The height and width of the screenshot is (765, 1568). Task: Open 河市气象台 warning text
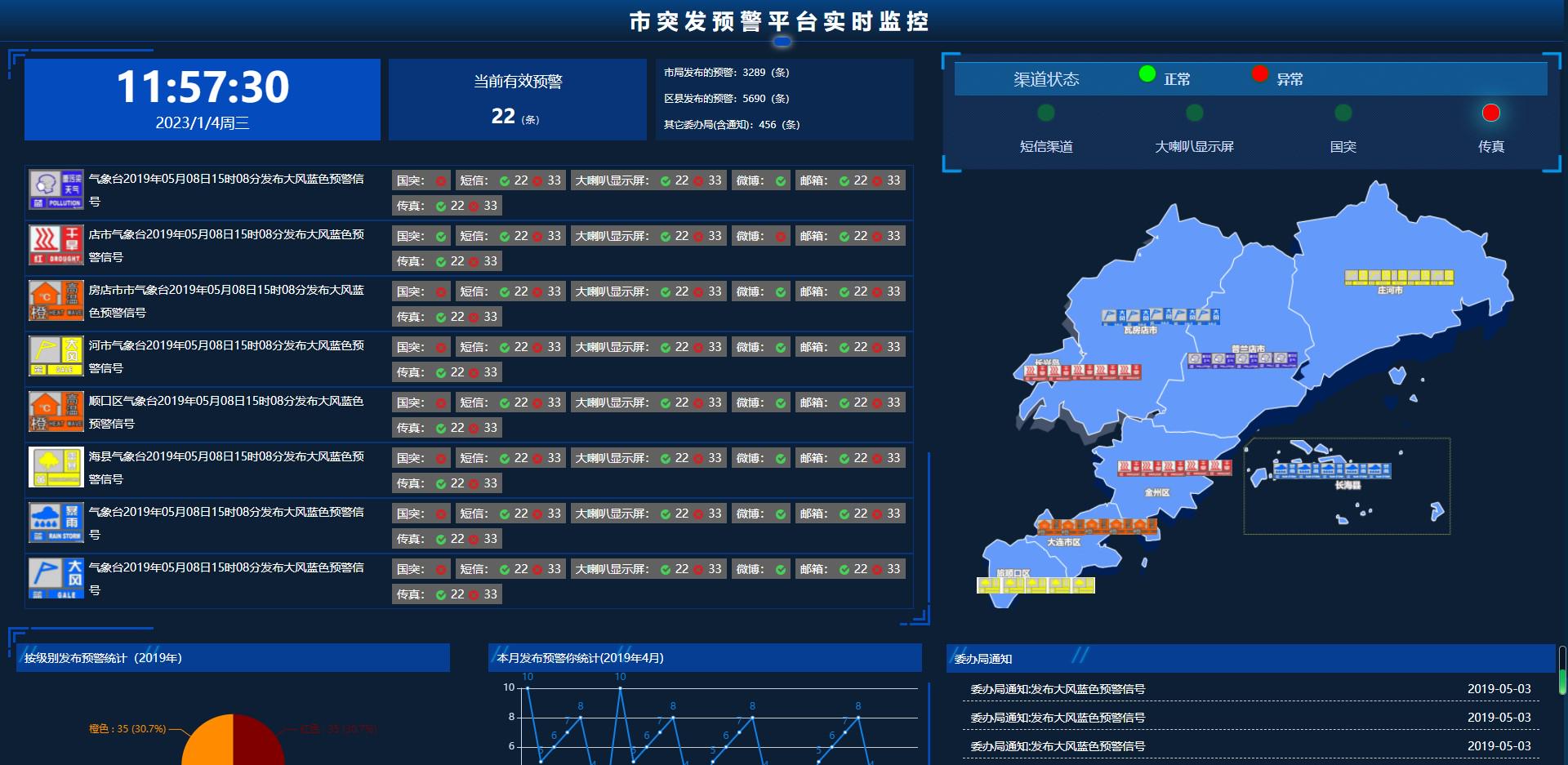pyautogui.click(x=226, y=357)
